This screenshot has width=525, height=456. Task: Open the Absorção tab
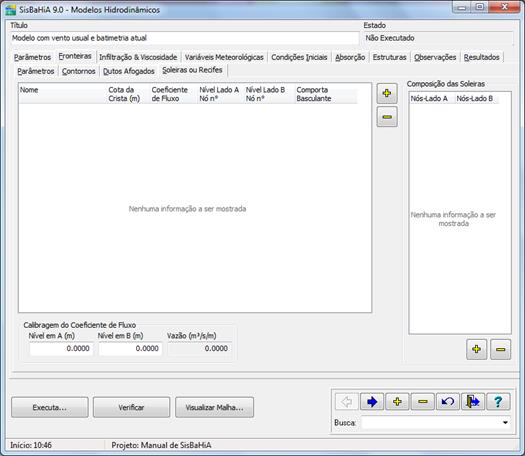(x=350, y=57)
